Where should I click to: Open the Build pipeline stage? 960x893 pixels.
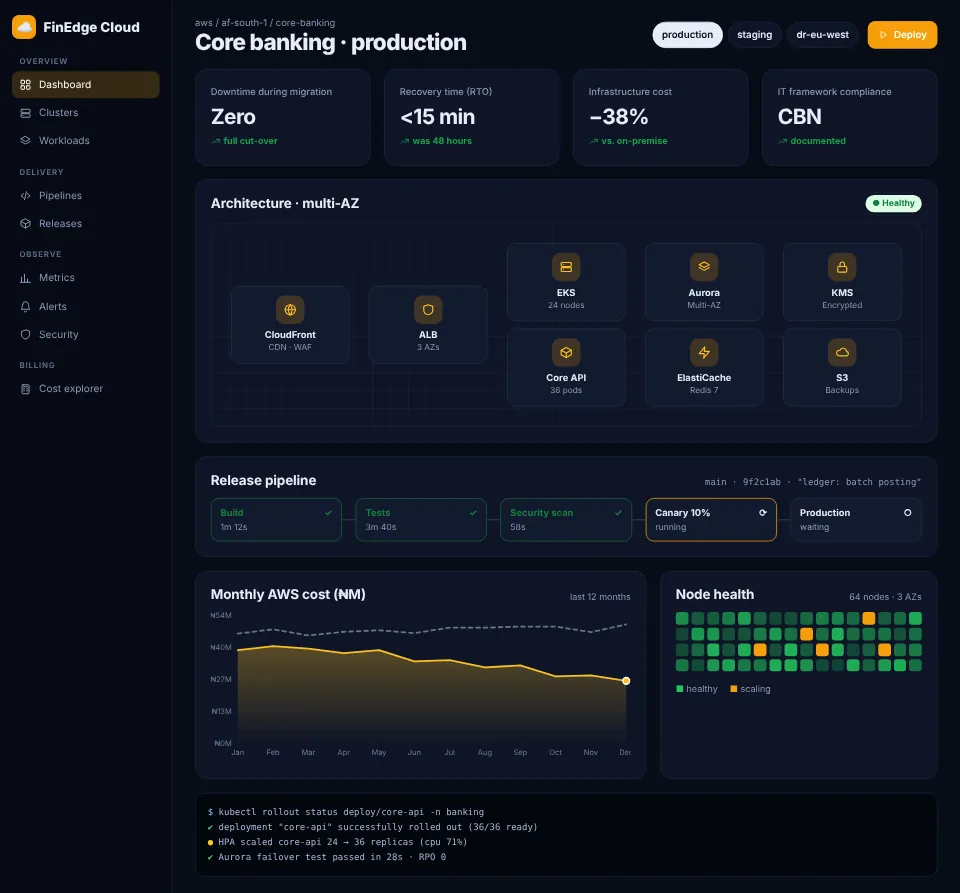click(276, 520)
